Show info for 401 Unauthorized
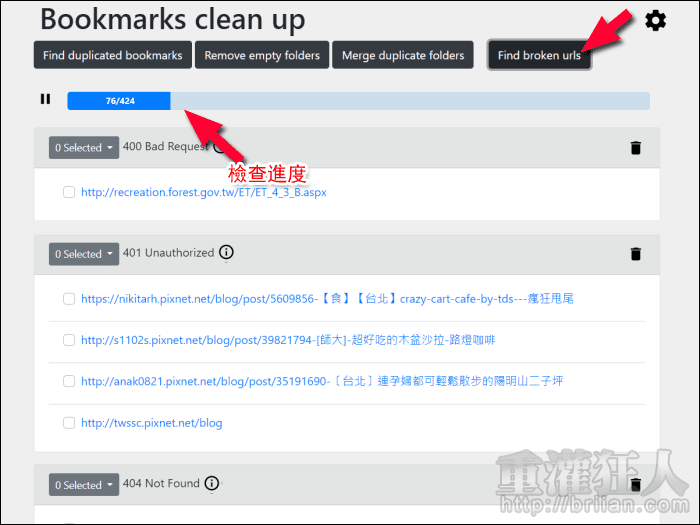Image resolution: width=700 pixels, height=525 pixels. [226, 252]
